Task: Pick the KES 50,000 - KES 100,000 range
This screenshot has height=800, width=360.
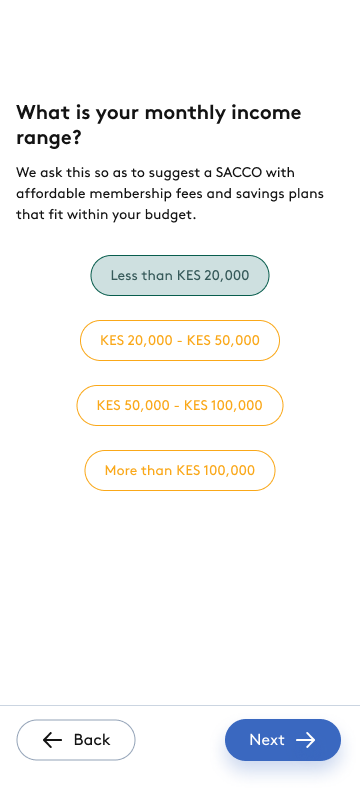Action: point(180,406)
